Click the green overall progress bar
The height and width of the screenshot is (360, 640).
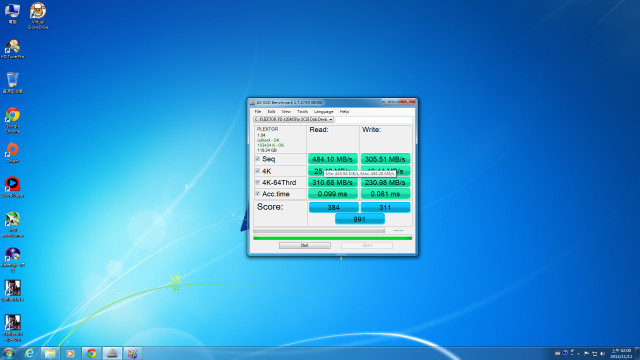point(332,238)
